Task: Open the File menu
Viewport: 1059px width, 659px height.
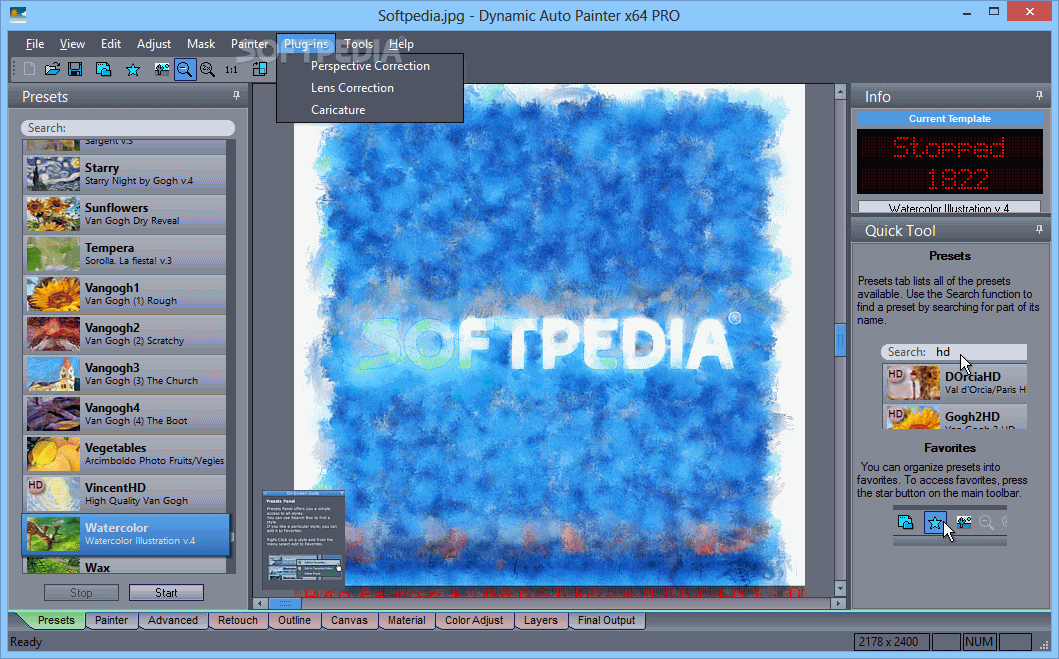Action: point(35,44)
